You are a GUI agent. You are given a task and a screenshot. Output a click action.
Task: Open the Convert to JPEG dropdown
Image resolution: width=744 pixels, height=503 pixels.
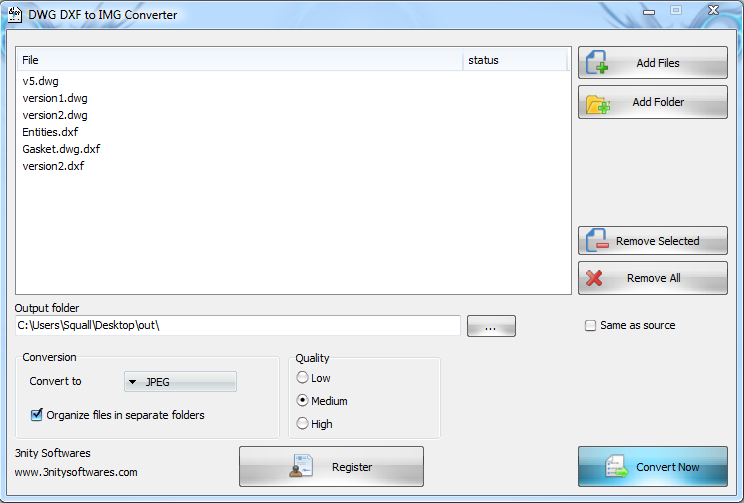(180, 382)
